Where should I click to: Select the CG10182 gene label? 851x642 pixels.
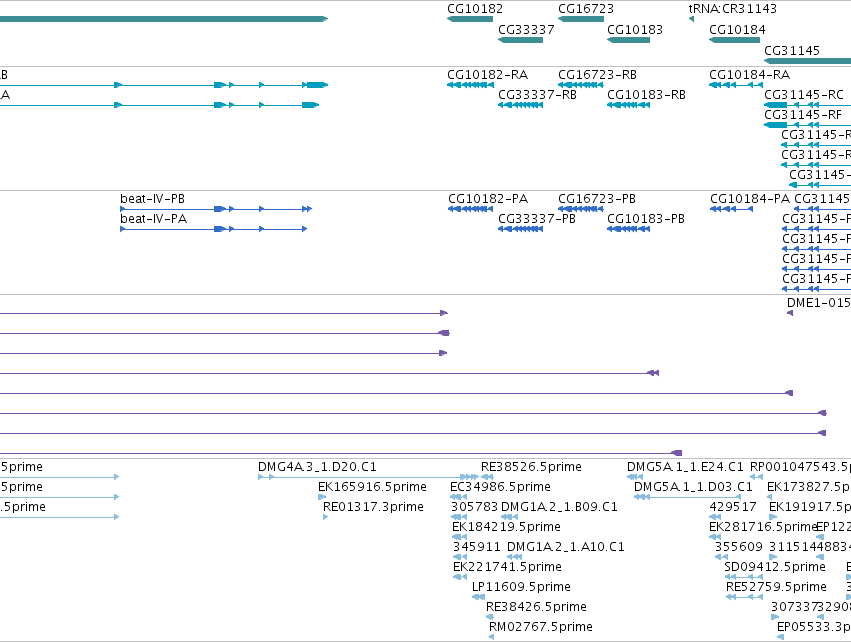[475, 9]
